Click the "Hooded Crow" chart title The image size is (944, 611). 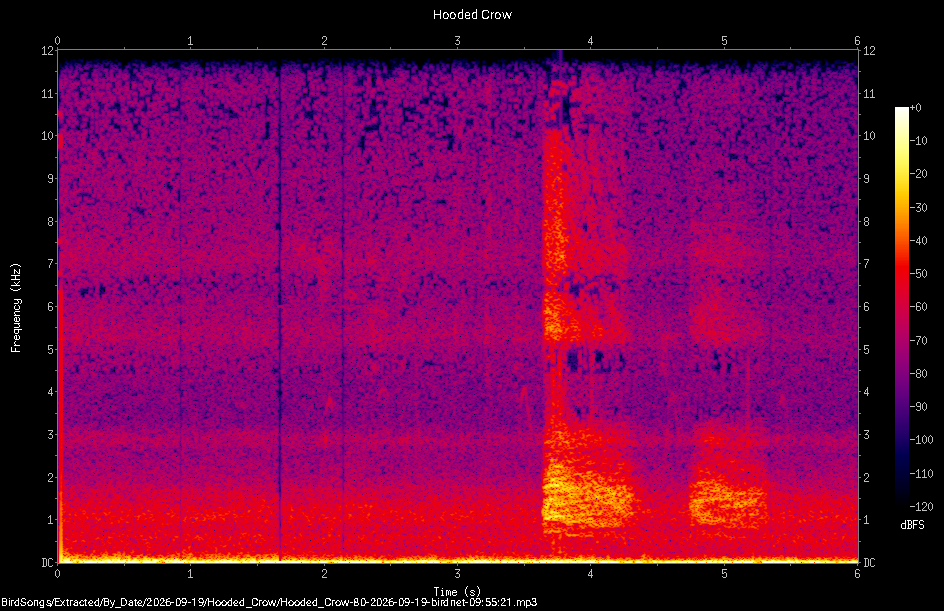tap(472, 14)
